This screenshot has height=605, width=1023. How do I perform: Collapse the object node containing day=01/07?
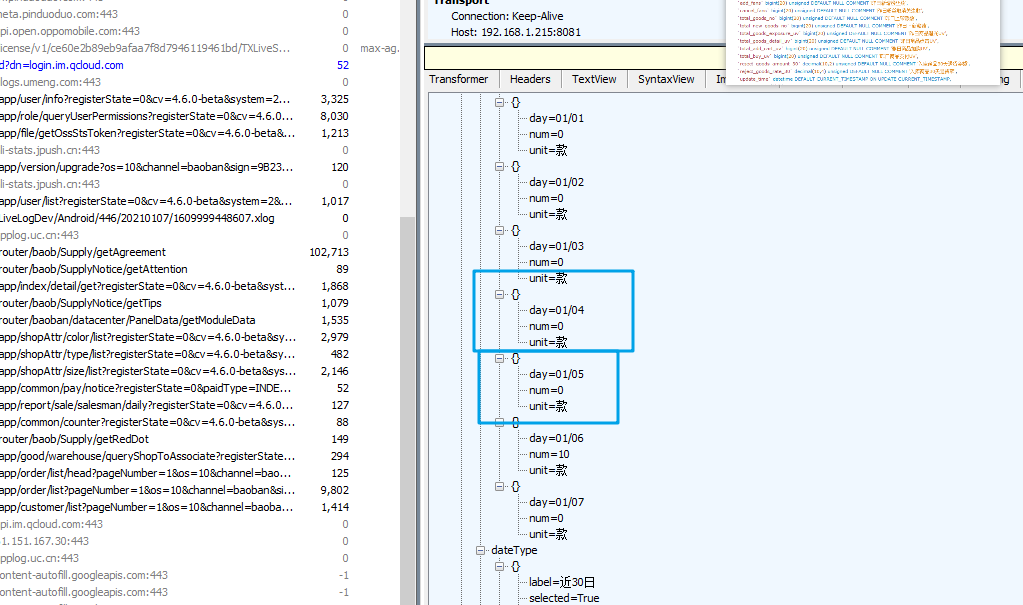(x=500, y=486)
